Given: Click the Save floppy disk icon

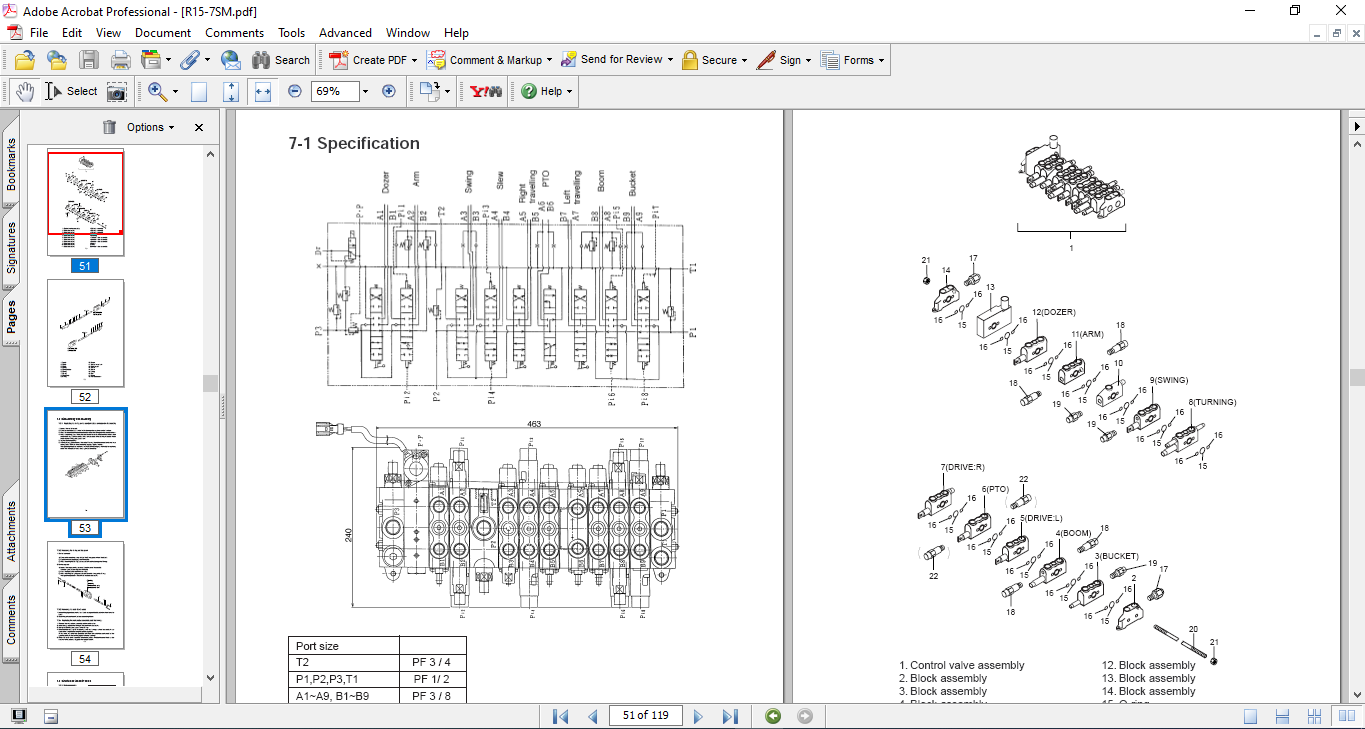Looking at the screenshot, I should click(89, 60).
